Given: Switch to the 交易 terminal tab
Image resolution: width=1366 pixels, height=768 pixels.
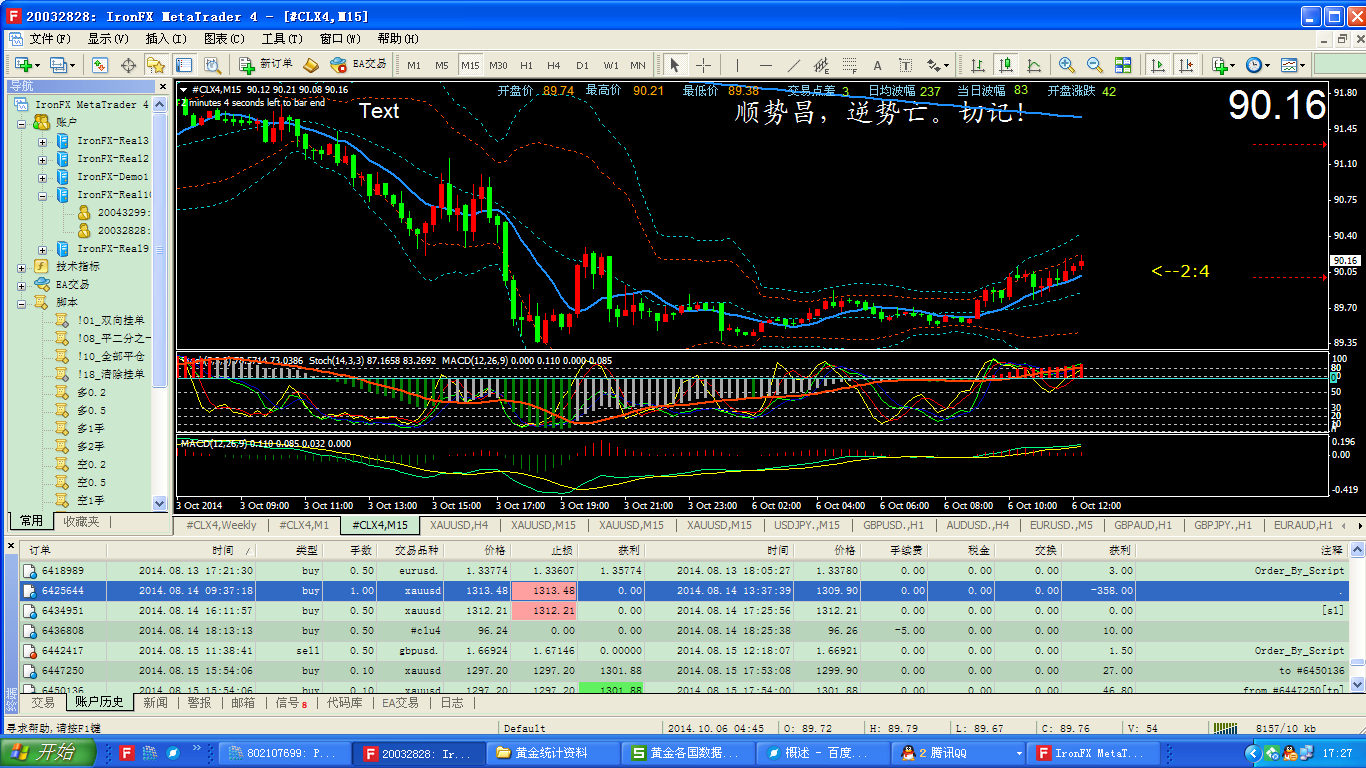Looking at the screenshot, I should coord(43,703).
